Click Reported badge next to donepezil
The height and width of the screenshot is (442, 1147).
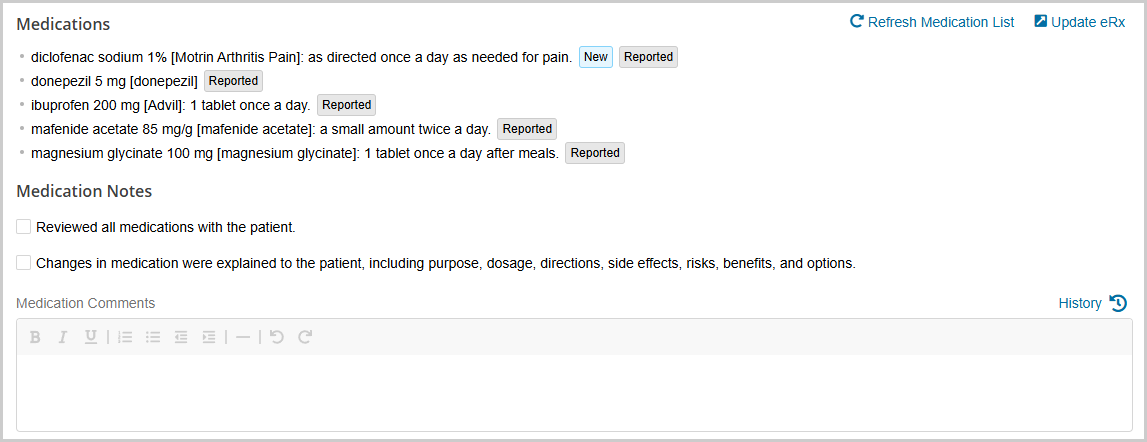(234, 81)
